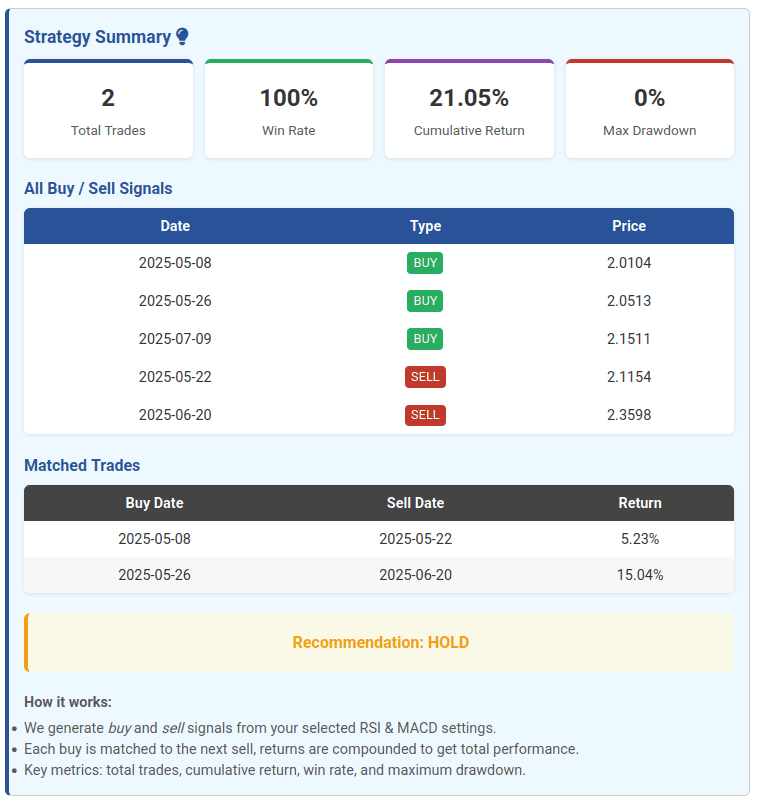Click the SELL badge for 2025-05-22

point(425,377)
